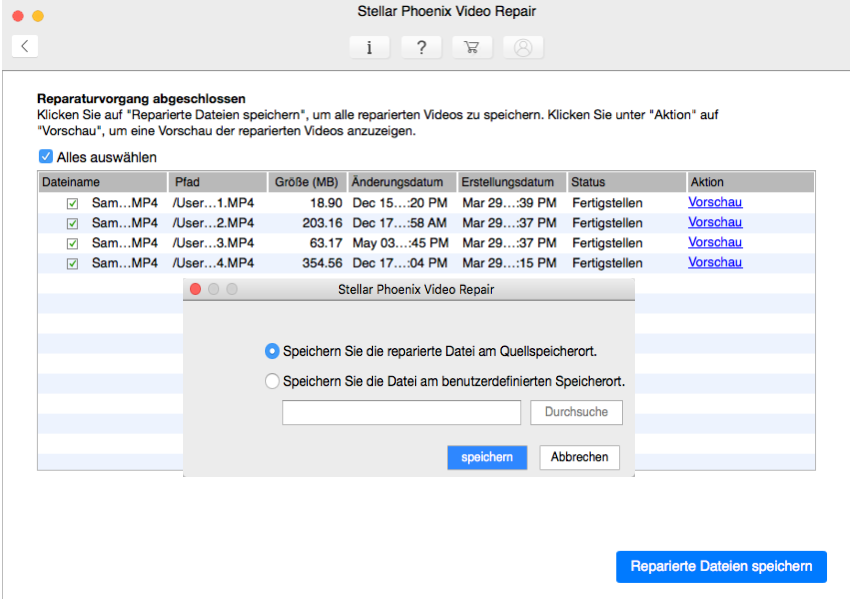Uncheck the row with size 18.90

pos(72,203)
